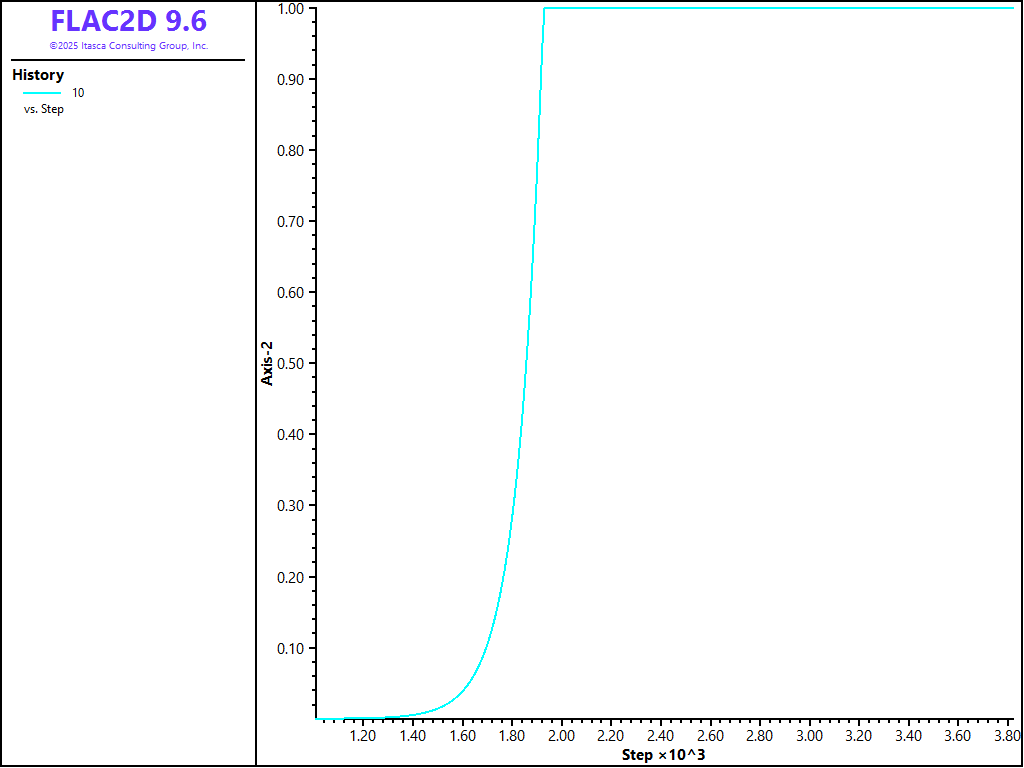Click the 1.60 tick label on x-axis
Image resolution: width=1024 pixels, height=768 pixels.
pyautogui.click(x=462, y=736)
